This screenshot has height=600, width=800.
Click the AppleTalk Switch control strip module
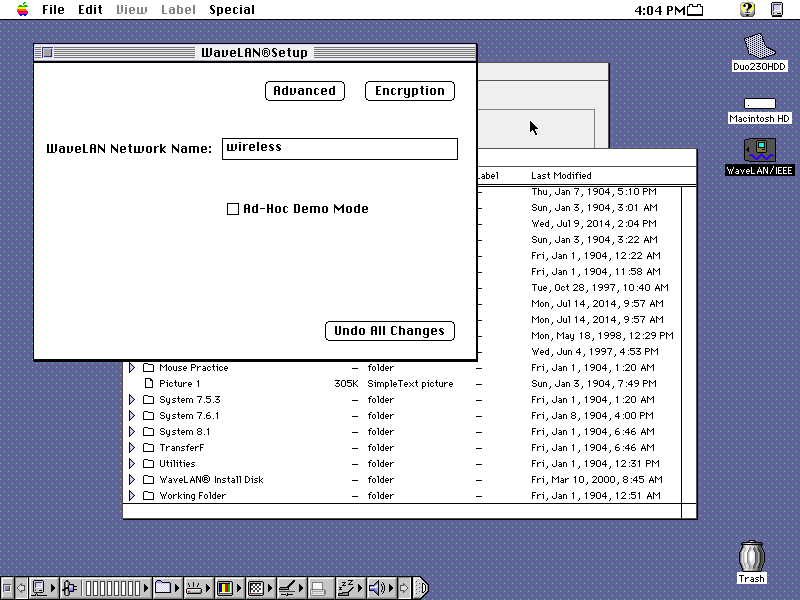43,588
